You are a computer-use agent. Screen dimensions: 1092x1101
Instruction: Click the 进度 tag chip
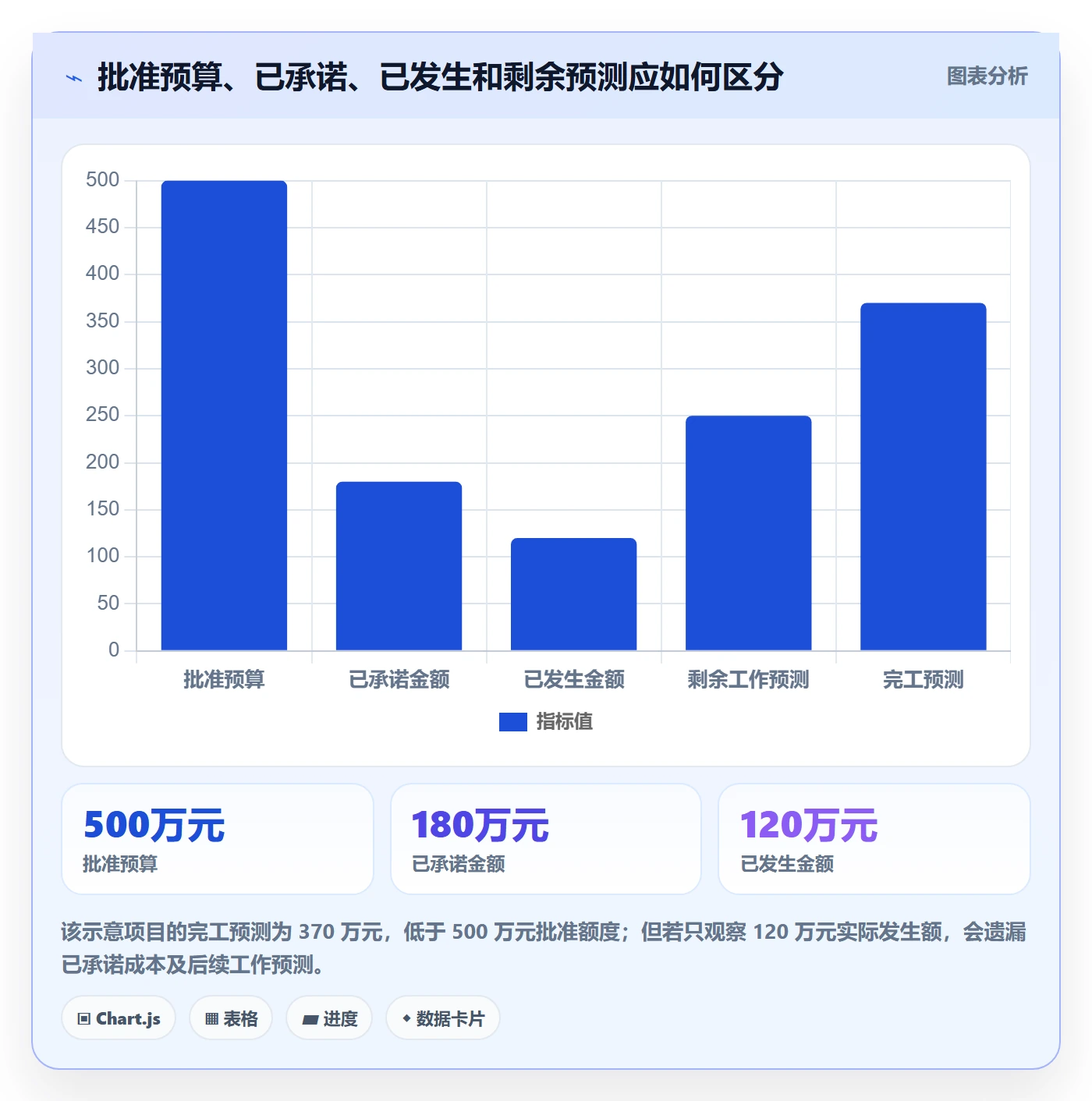(329, 1018)
